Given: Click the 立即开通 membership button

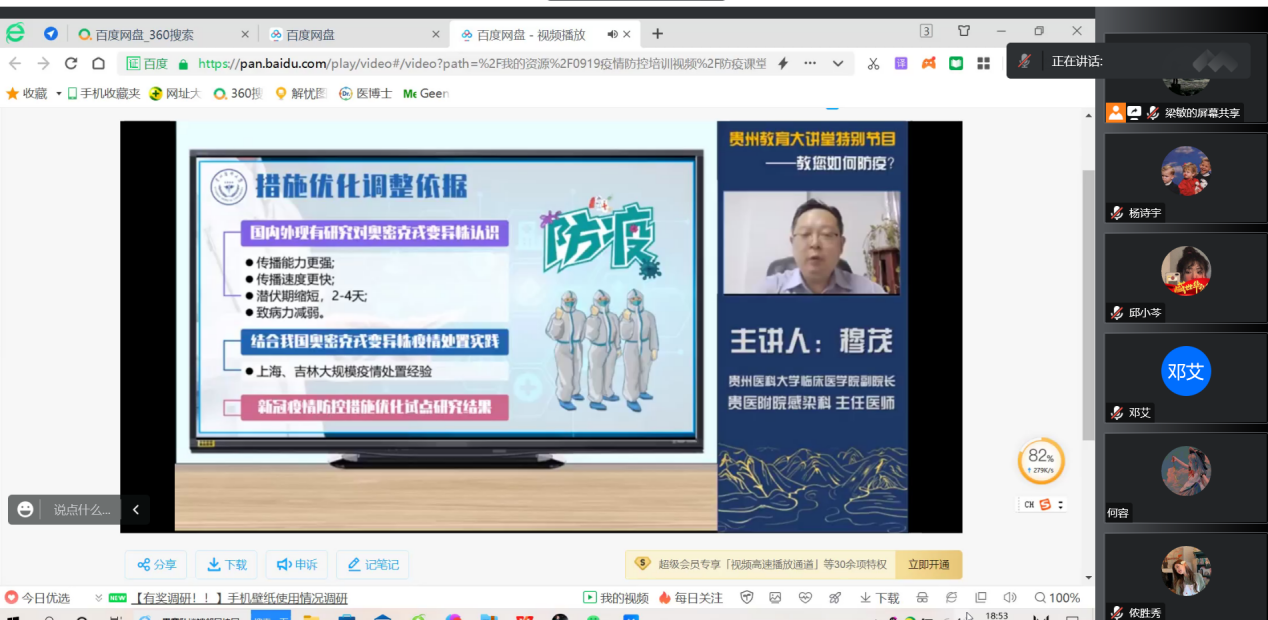Looking at the screenshot, I should [928, 565].
